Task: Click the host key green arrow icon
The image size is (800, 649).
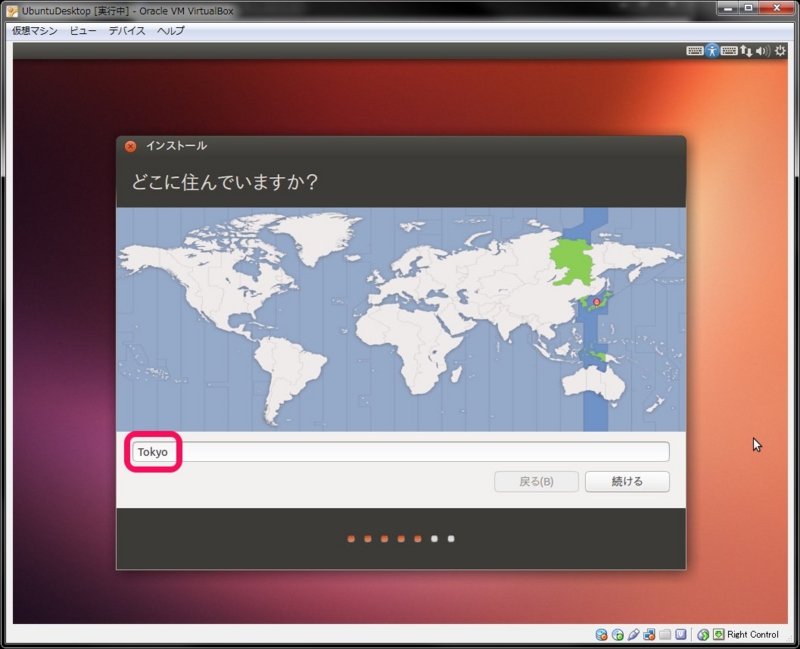Action: [x=718, y=634]
